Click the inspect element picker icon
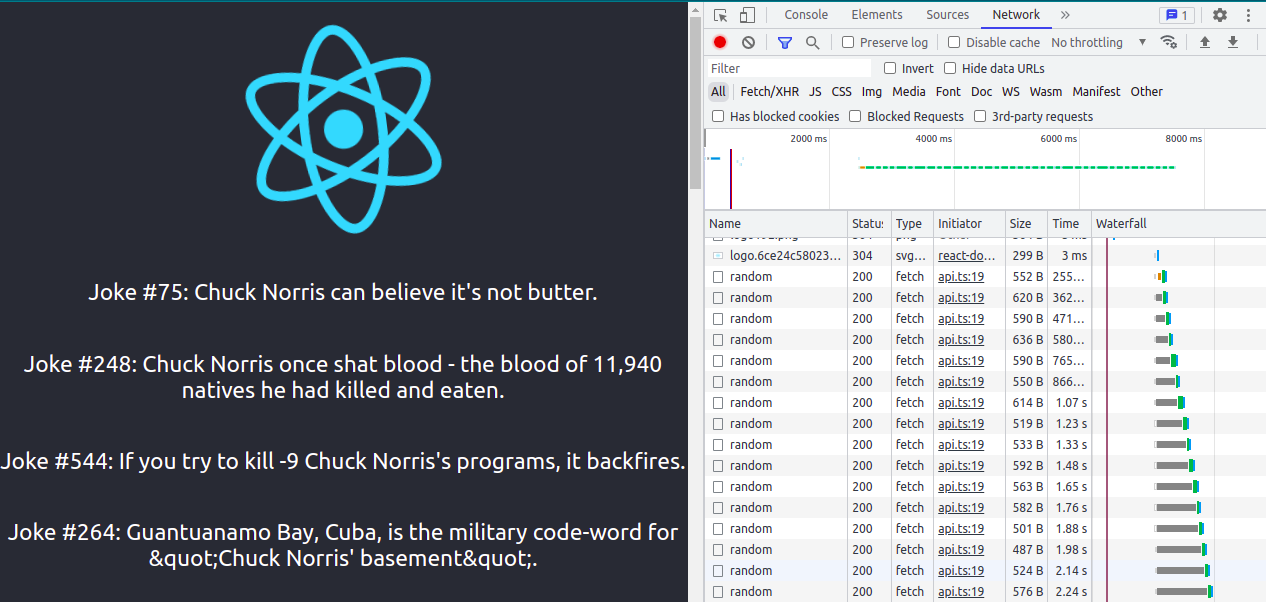The image size is (1266, 602). point(721,15)
